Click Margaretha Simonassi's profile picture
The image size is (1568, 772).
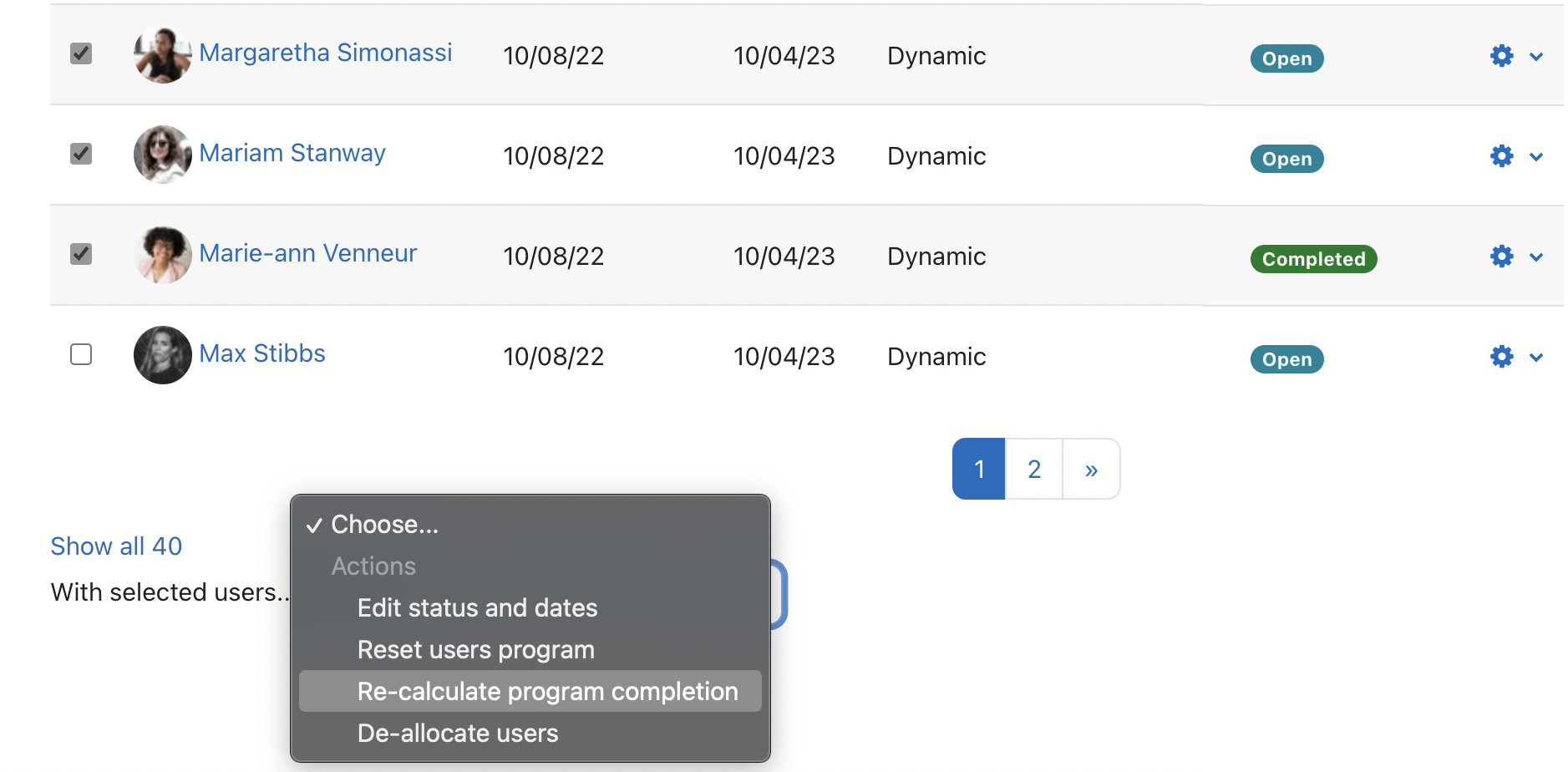pos(162,55)
